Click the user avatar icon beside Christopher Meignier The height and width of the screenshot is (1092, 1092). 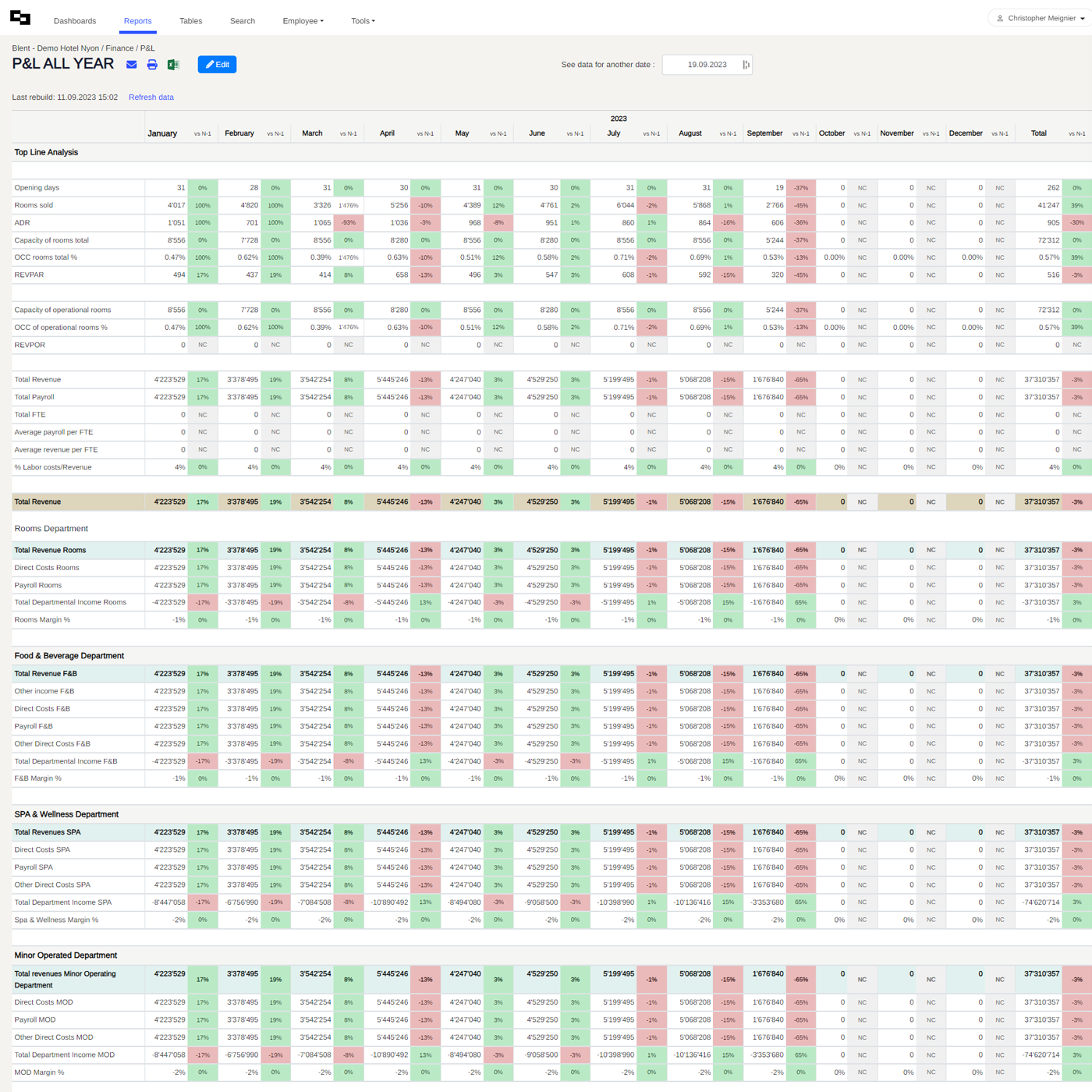(1000, 18)
